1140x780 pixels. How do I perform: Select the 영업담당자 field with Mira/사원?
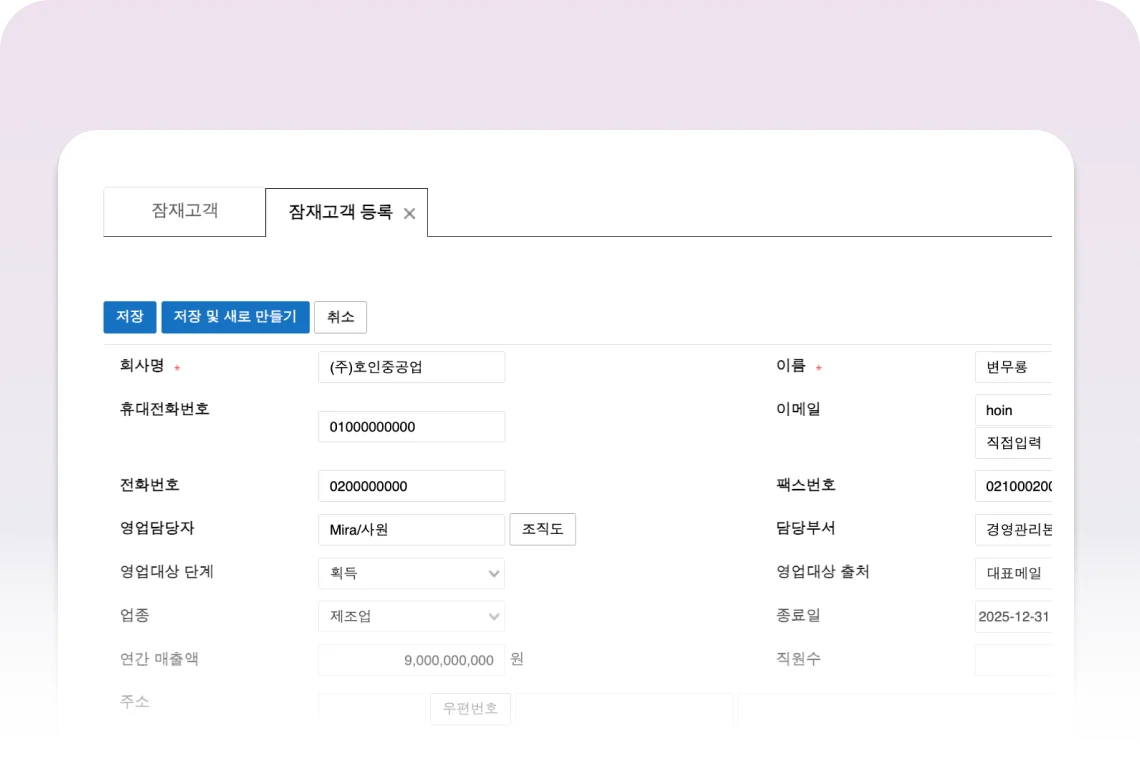tap(411, 530)
